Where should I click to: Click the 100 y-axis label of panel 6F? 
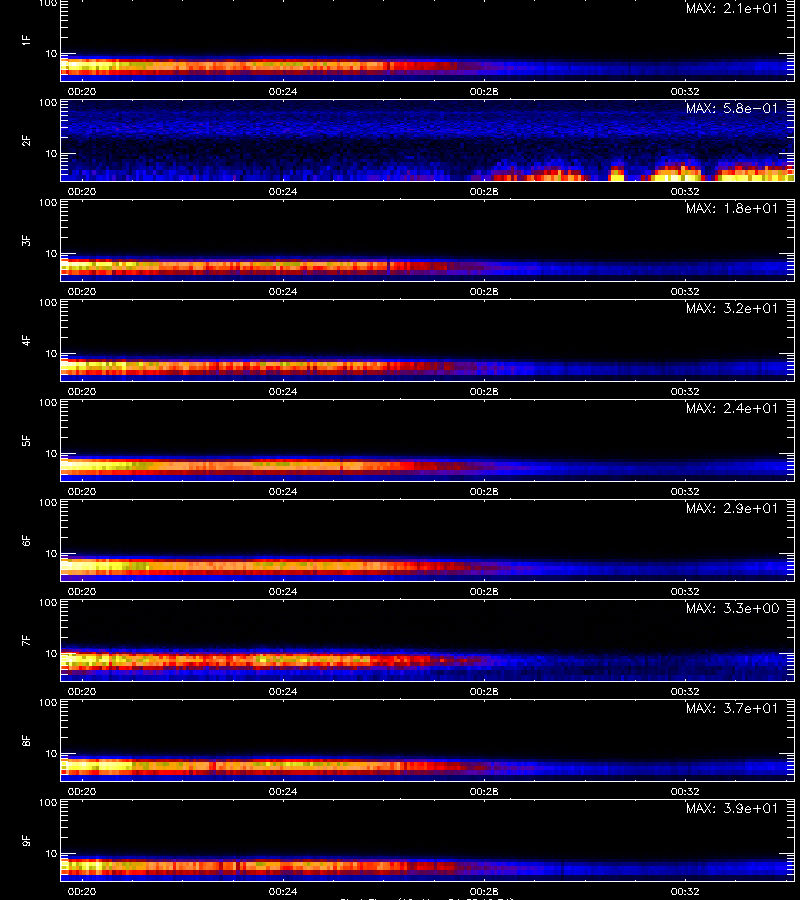coord(48,503)
